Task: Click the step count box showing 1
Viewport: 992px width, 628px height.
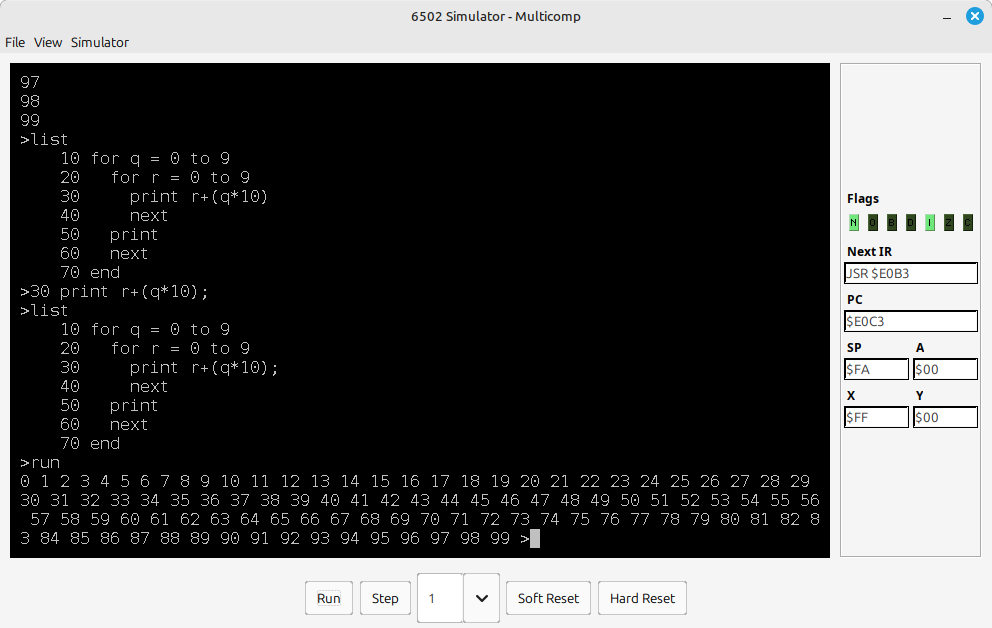Action: coord(440,598)
